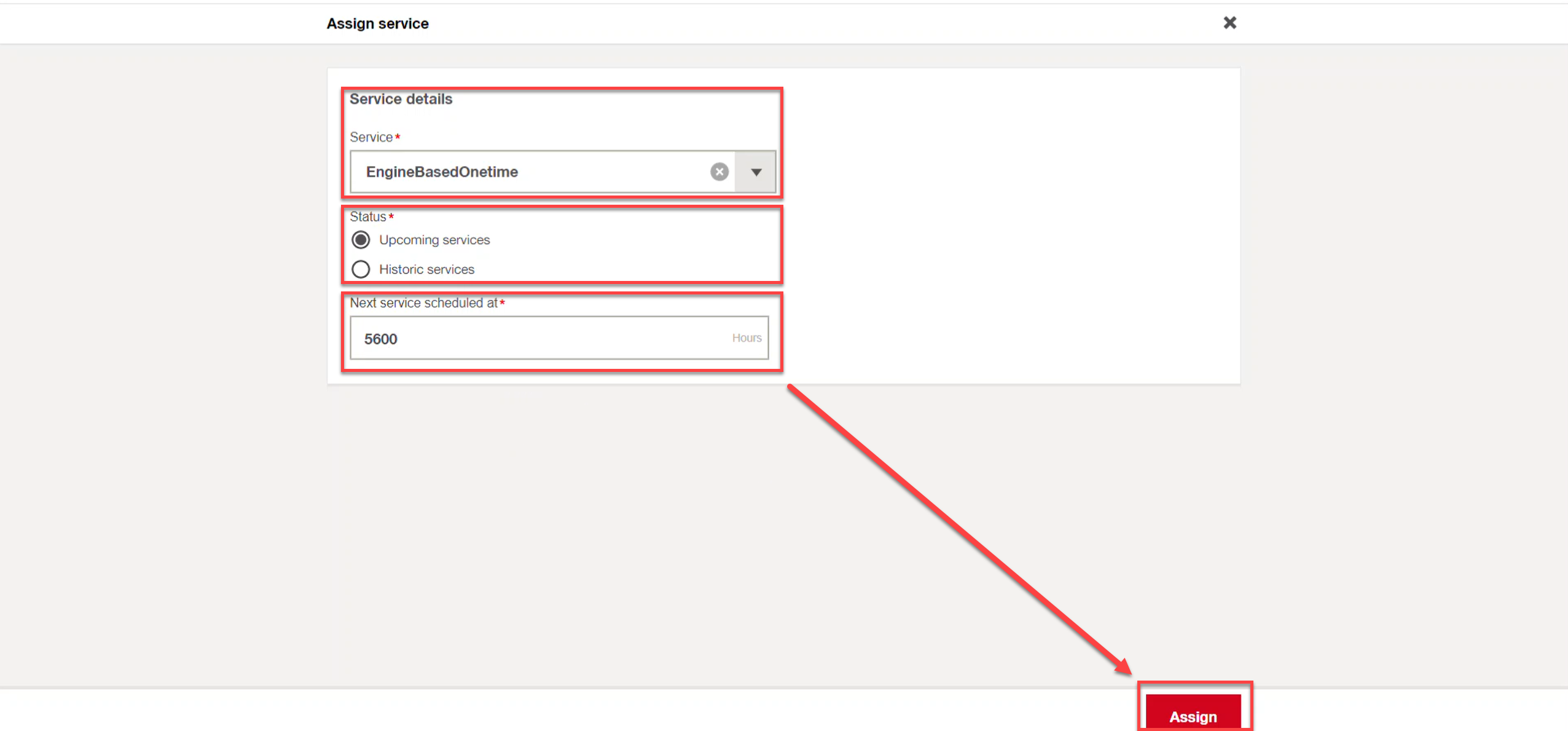1568x731 pixels.
Task: Clear the EngineBasedOnetime service selection
Action: [x=719, y=172]
